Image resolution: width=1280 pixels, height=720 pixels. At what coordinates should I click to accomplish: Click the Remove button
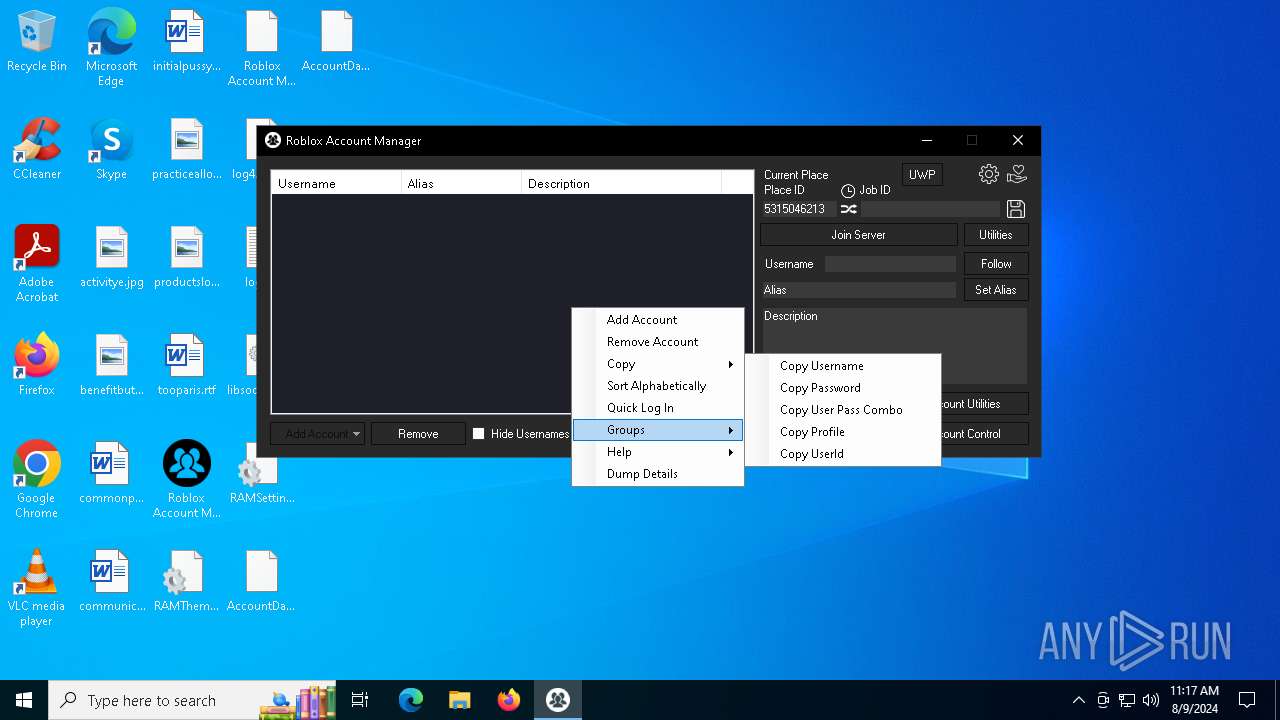coord(418,434)
